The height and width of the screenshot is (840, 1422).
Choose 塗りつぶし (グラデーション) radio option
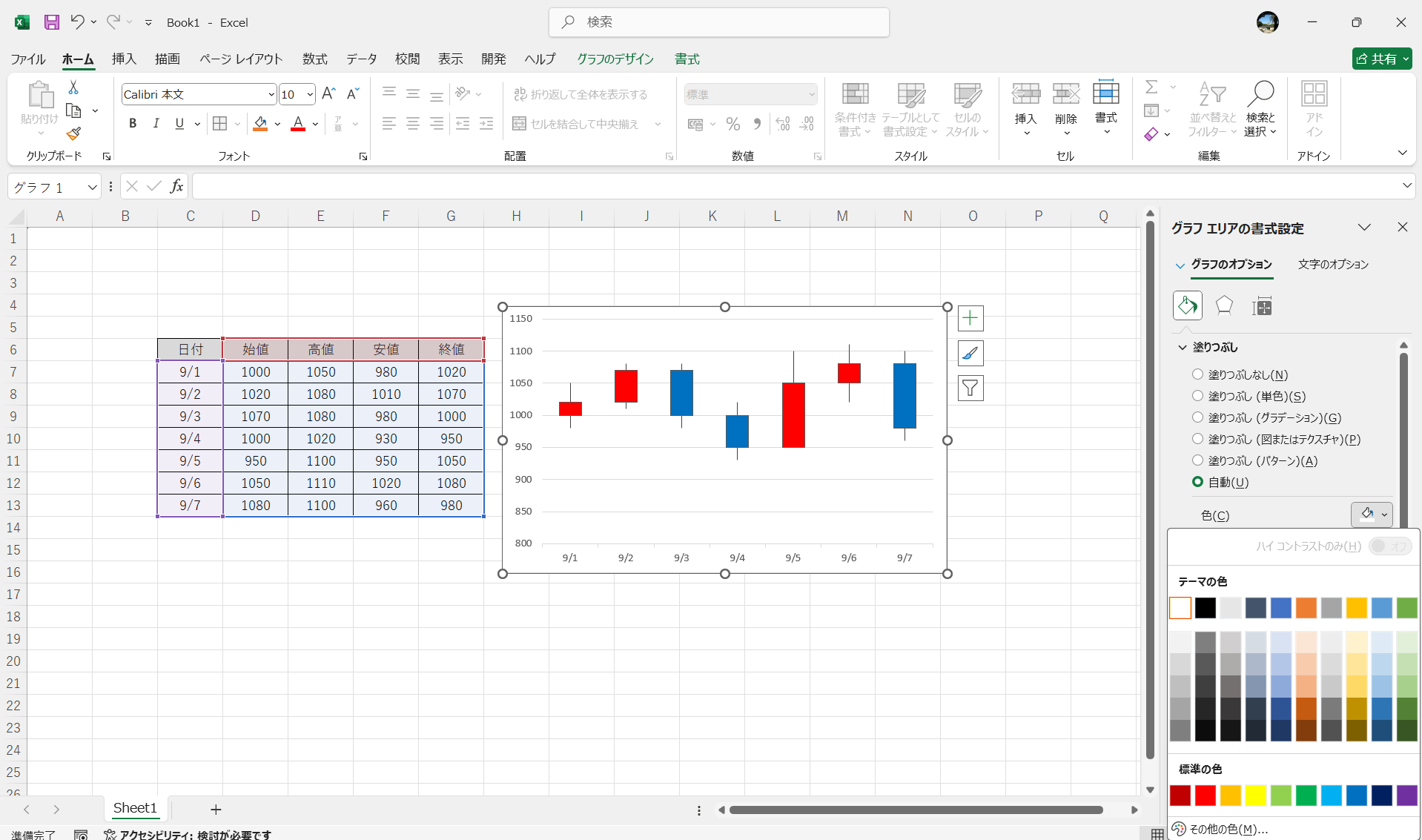point(1197,417)
